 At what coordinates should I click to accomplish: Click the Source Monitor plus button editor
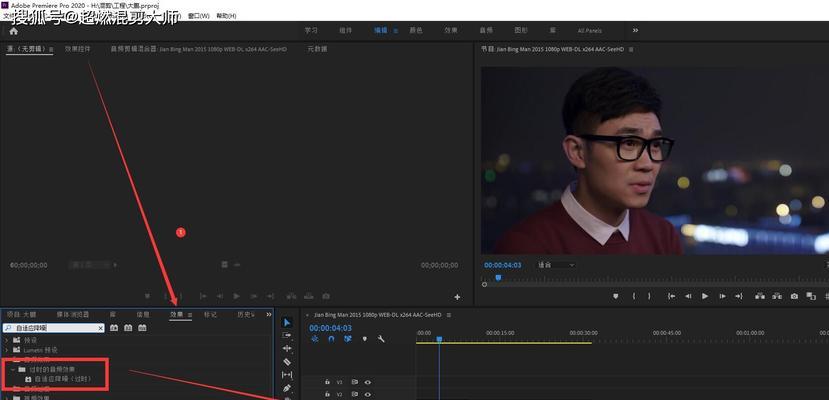pos(457,297)
